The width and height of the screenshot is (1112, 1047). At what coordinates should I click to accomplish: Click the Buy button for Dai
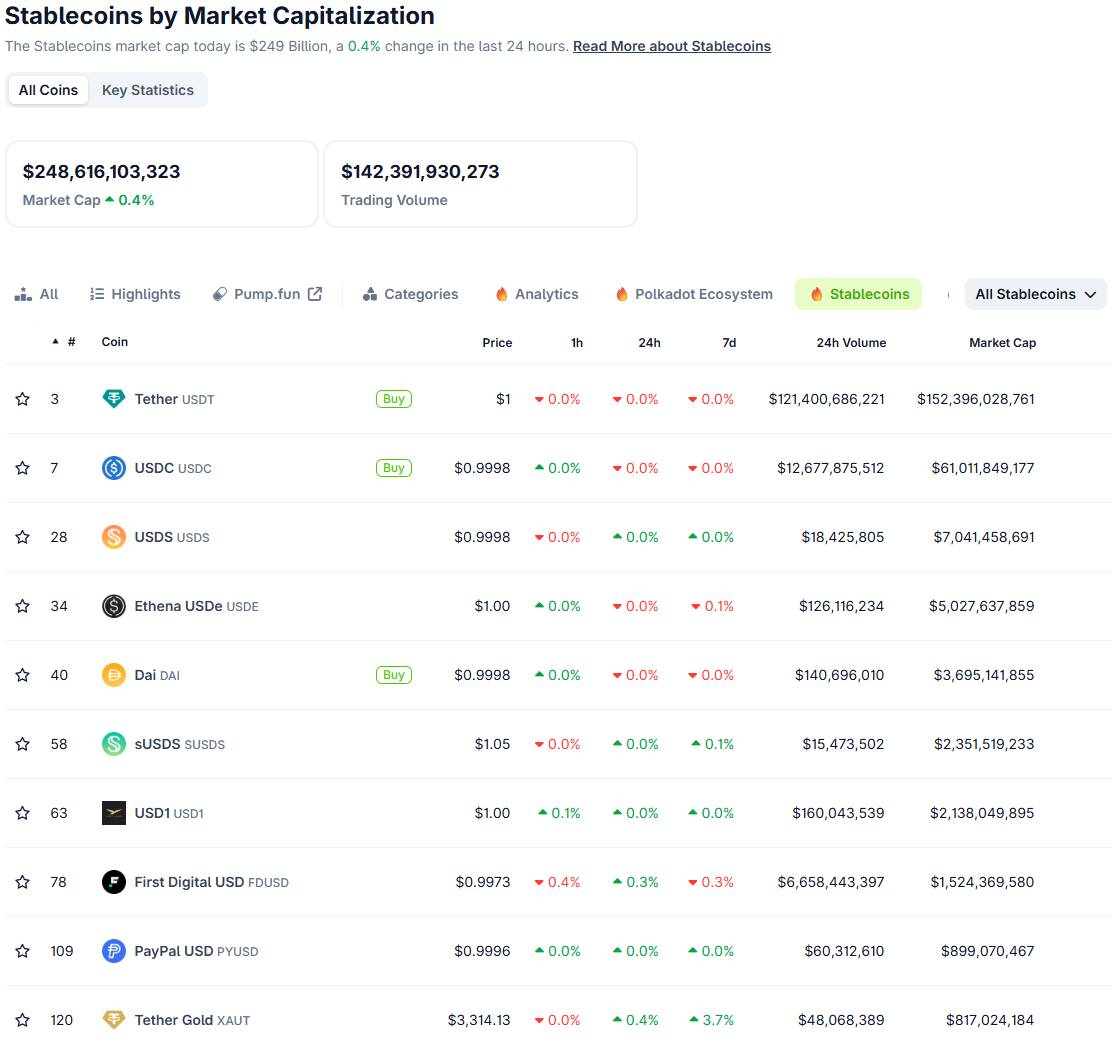[x=394, y=675]
